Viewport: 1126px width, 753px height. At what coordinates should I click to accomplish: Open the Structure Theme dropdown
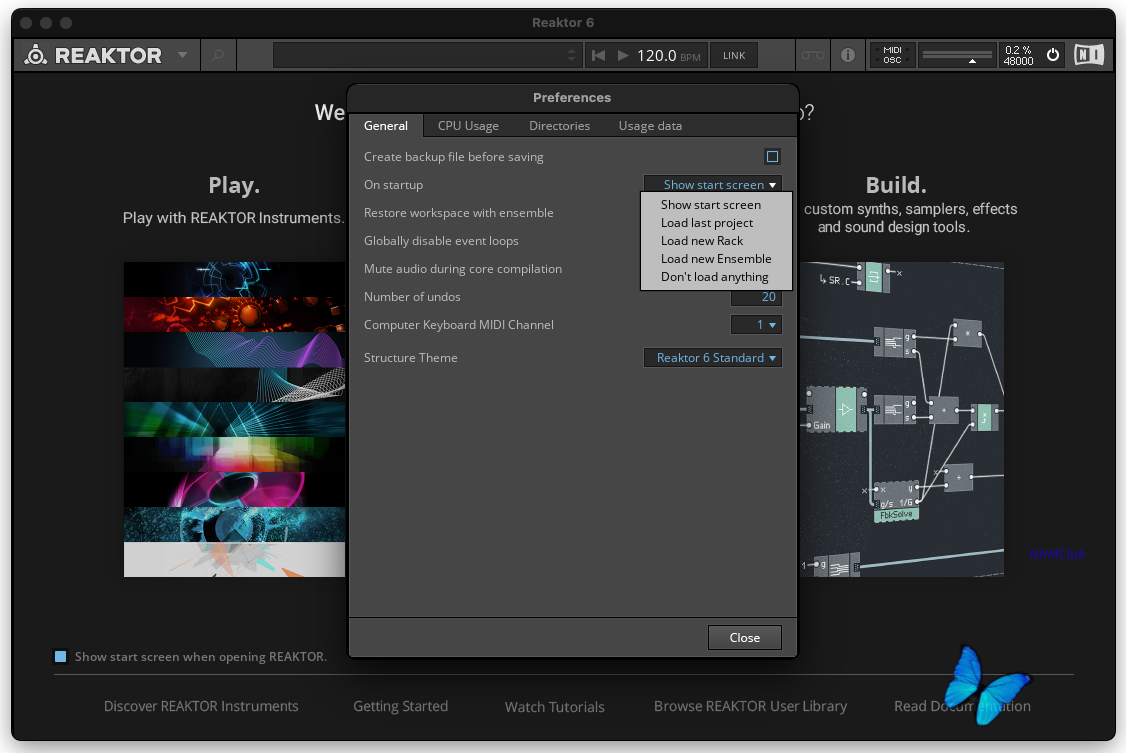point(713,357)
